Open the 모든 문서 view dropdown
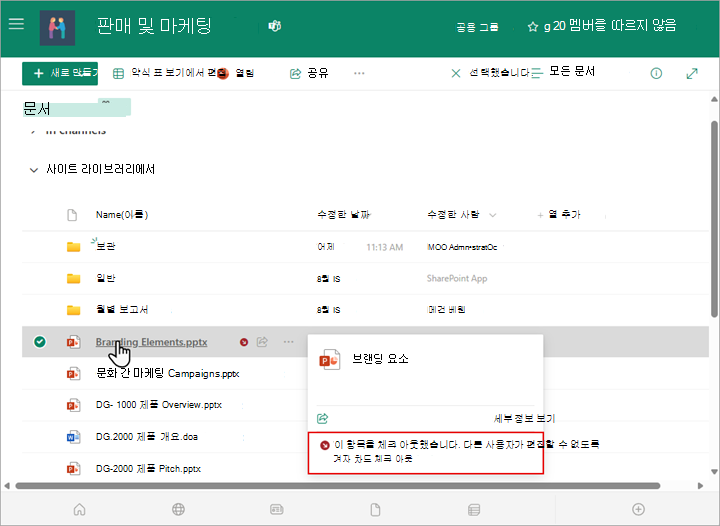 (x=563, y=72)
